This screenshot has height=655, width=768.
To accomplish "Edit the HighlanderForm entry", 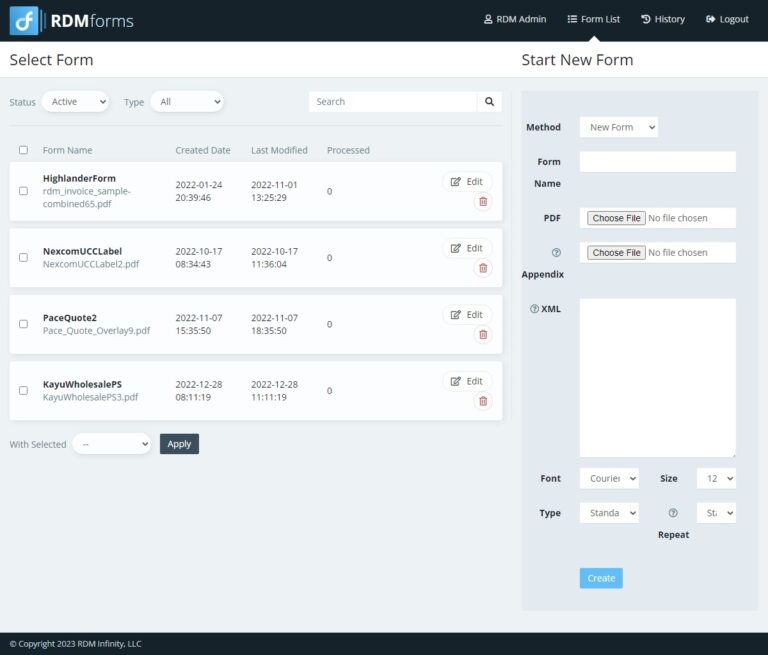I will click(x=467, y=182).
